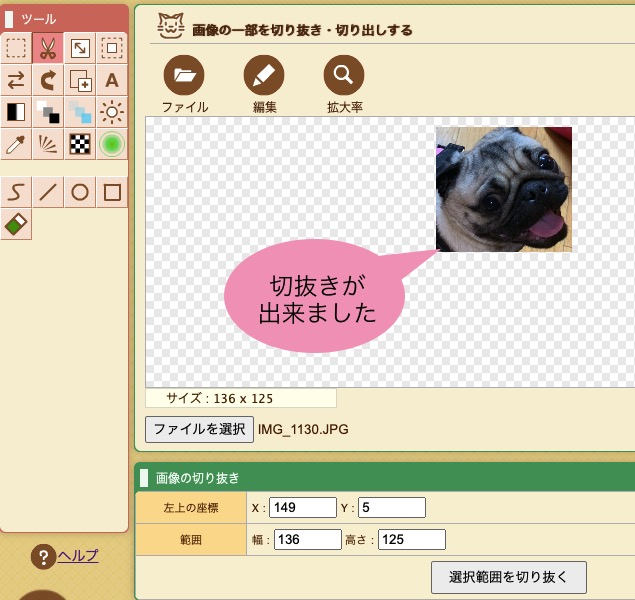Click the 左上の座標 label cell
The image size is (635, 600).
coord(191,508)
